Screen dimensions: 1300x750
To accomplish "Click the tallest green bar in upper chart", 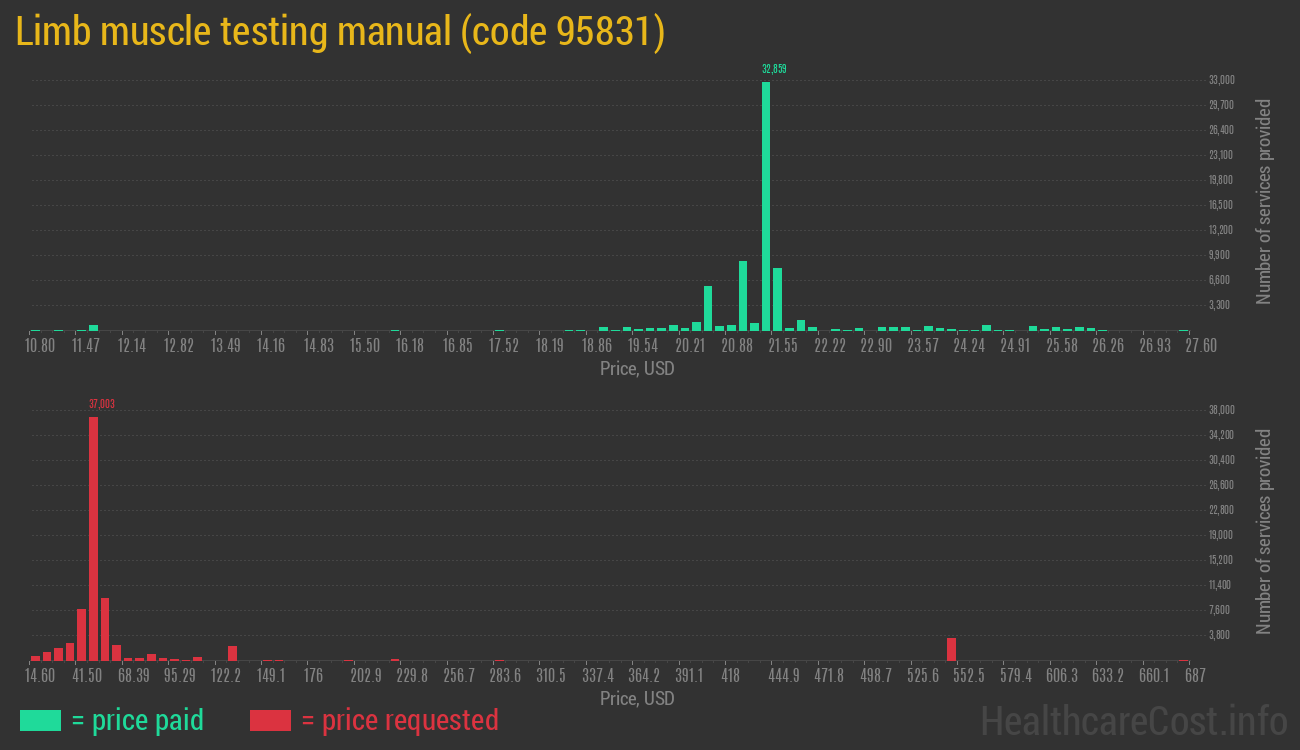I will [766, 205].
